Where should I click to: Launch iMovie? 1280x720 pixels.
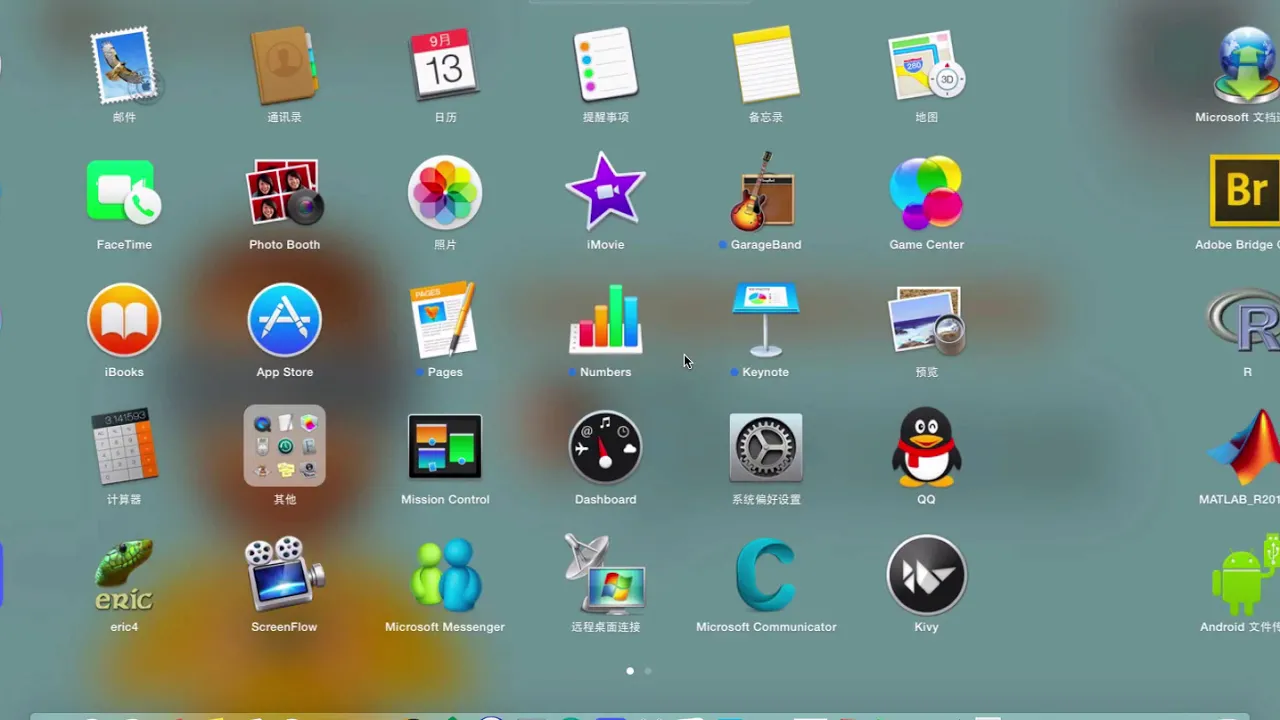(x=606, y=191)
